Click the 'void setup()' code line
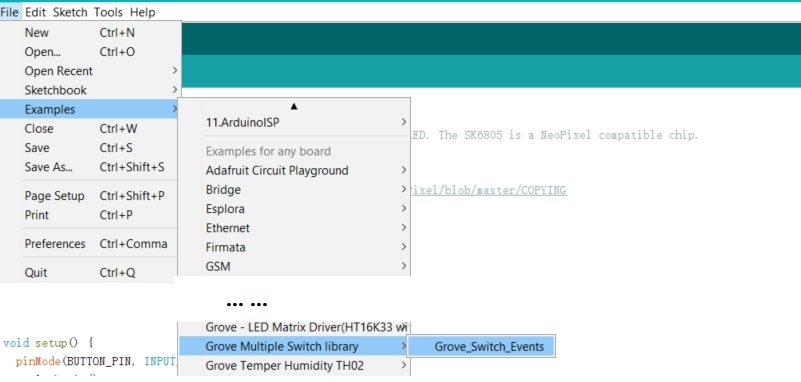This screenshot has height=382, width=801. click(x=48, y=343)
